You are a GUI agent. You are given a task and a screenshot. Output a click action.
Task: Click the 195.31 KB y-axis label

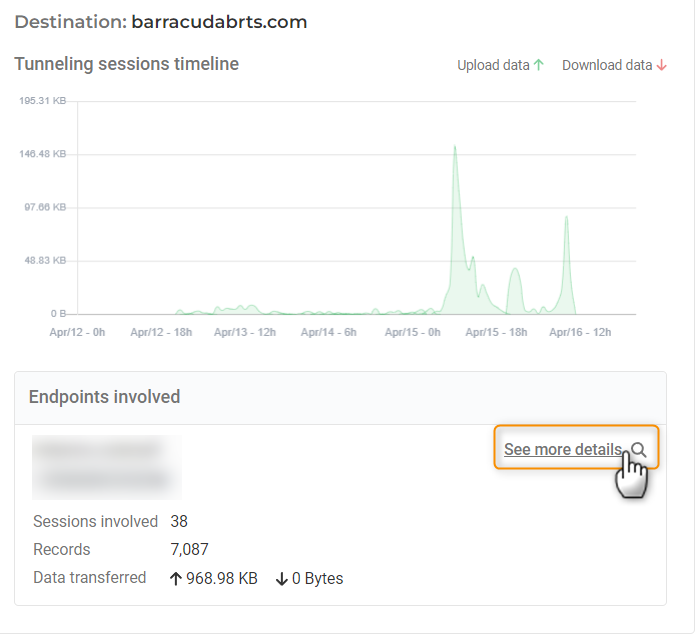point(43,101)
